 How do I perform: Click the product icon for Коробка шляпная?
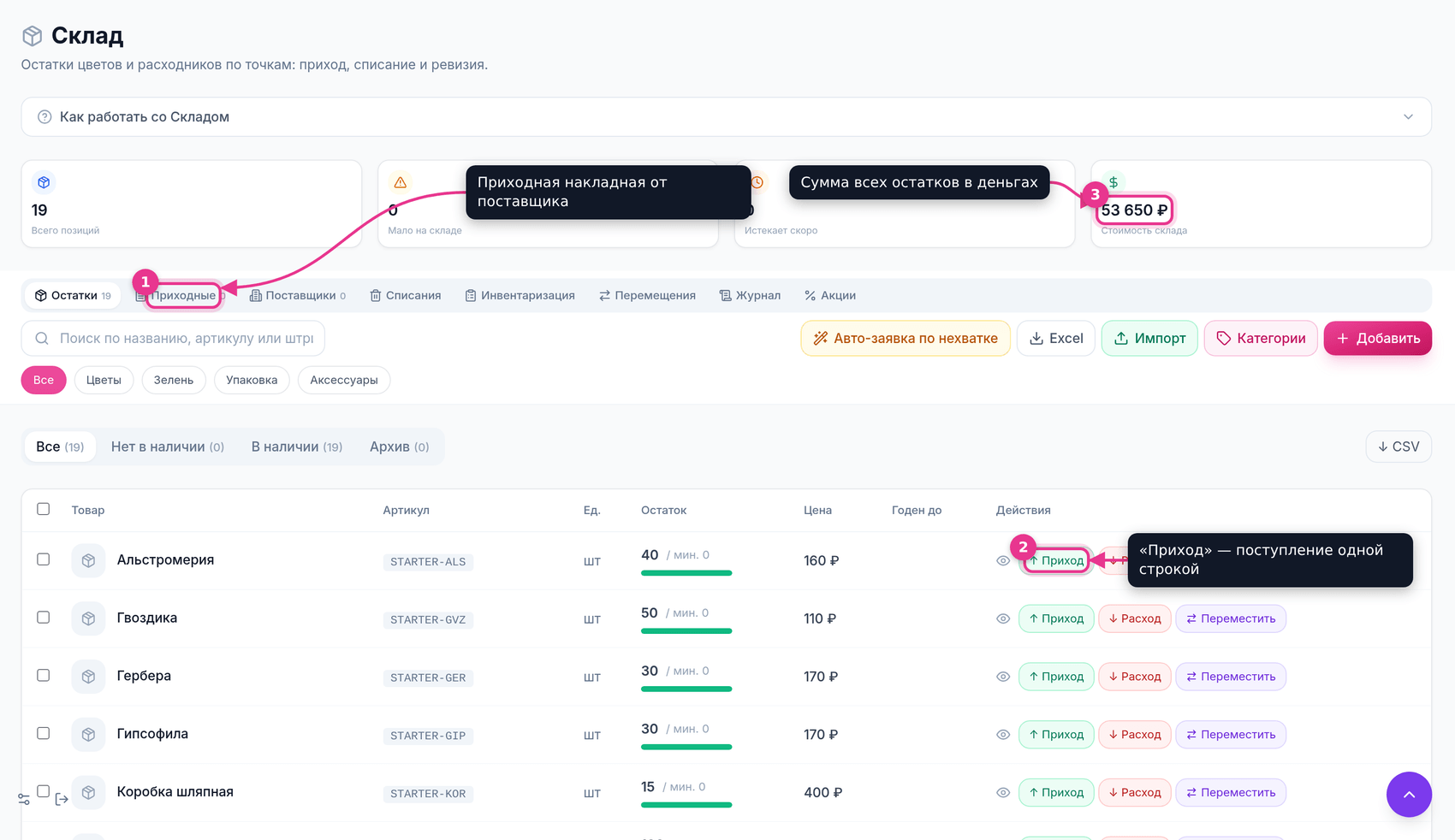pos(88,793)
